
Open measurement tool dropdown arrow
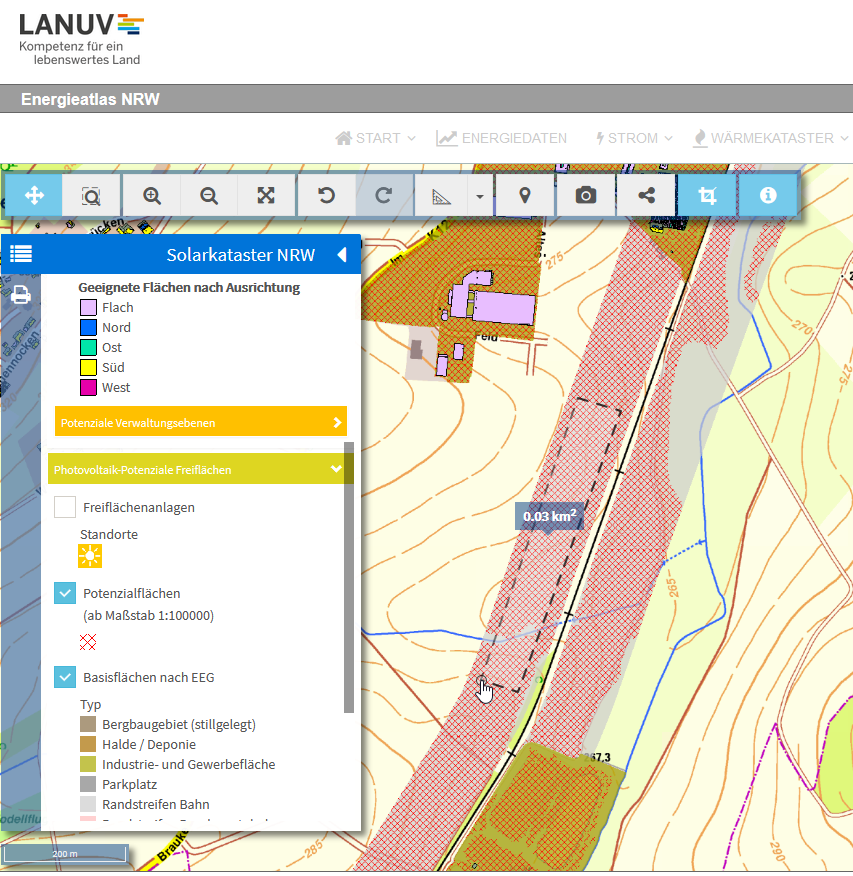tap(480, 196)
